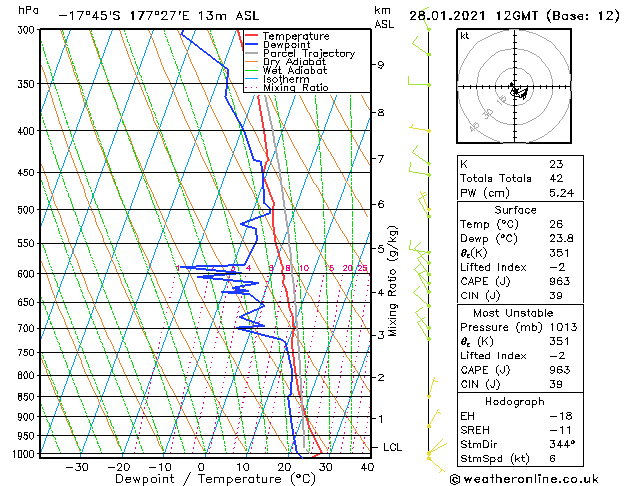Click the 'Mixing Ratio (g/kg)' axis title
The height and width of the screenshot is (486, 629).
tap(392, 281)
